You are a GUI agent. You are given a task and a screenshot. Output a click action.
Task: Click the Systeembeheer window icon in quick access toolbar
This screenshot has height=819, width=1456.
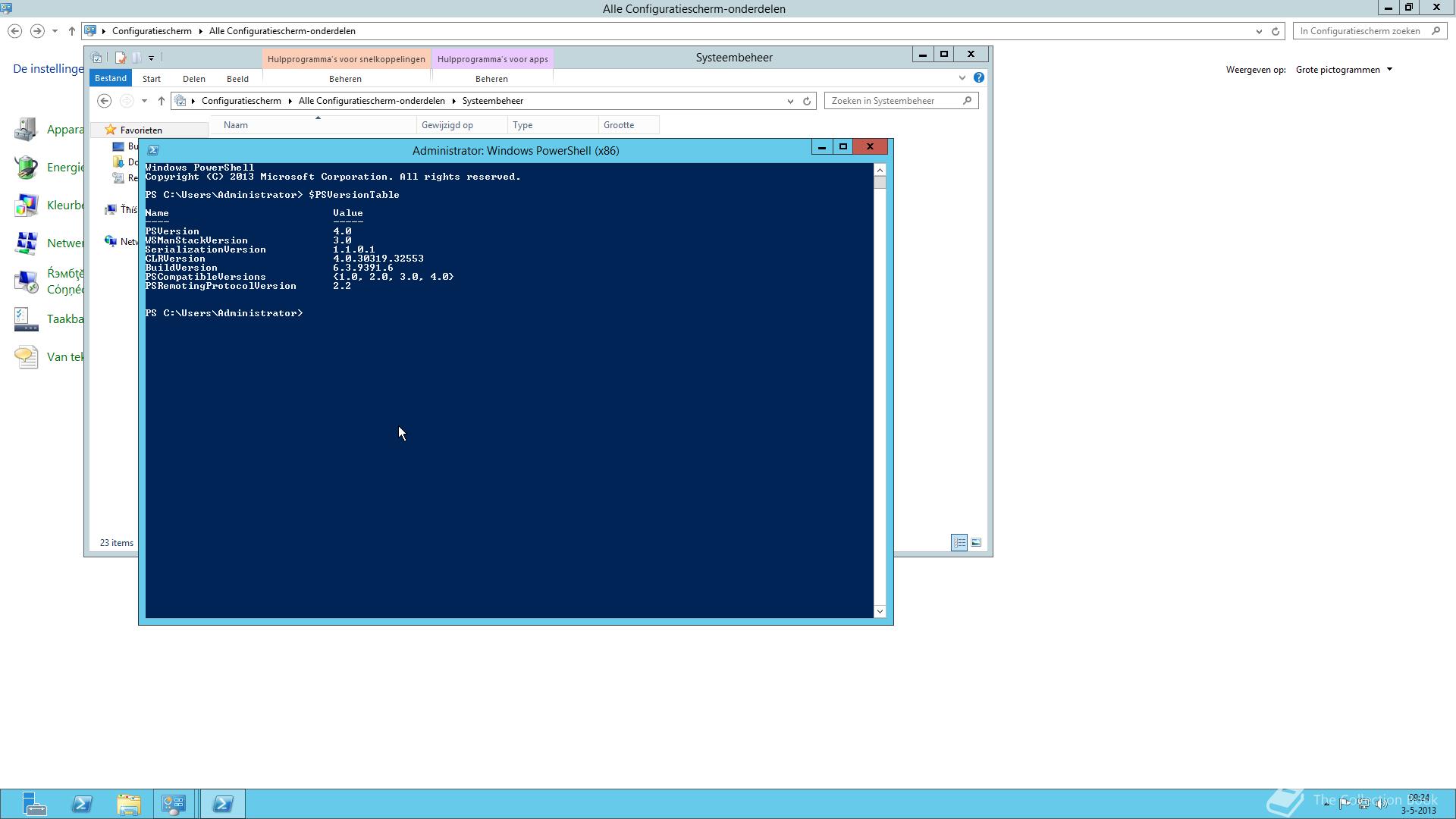[x=97, y=58]
